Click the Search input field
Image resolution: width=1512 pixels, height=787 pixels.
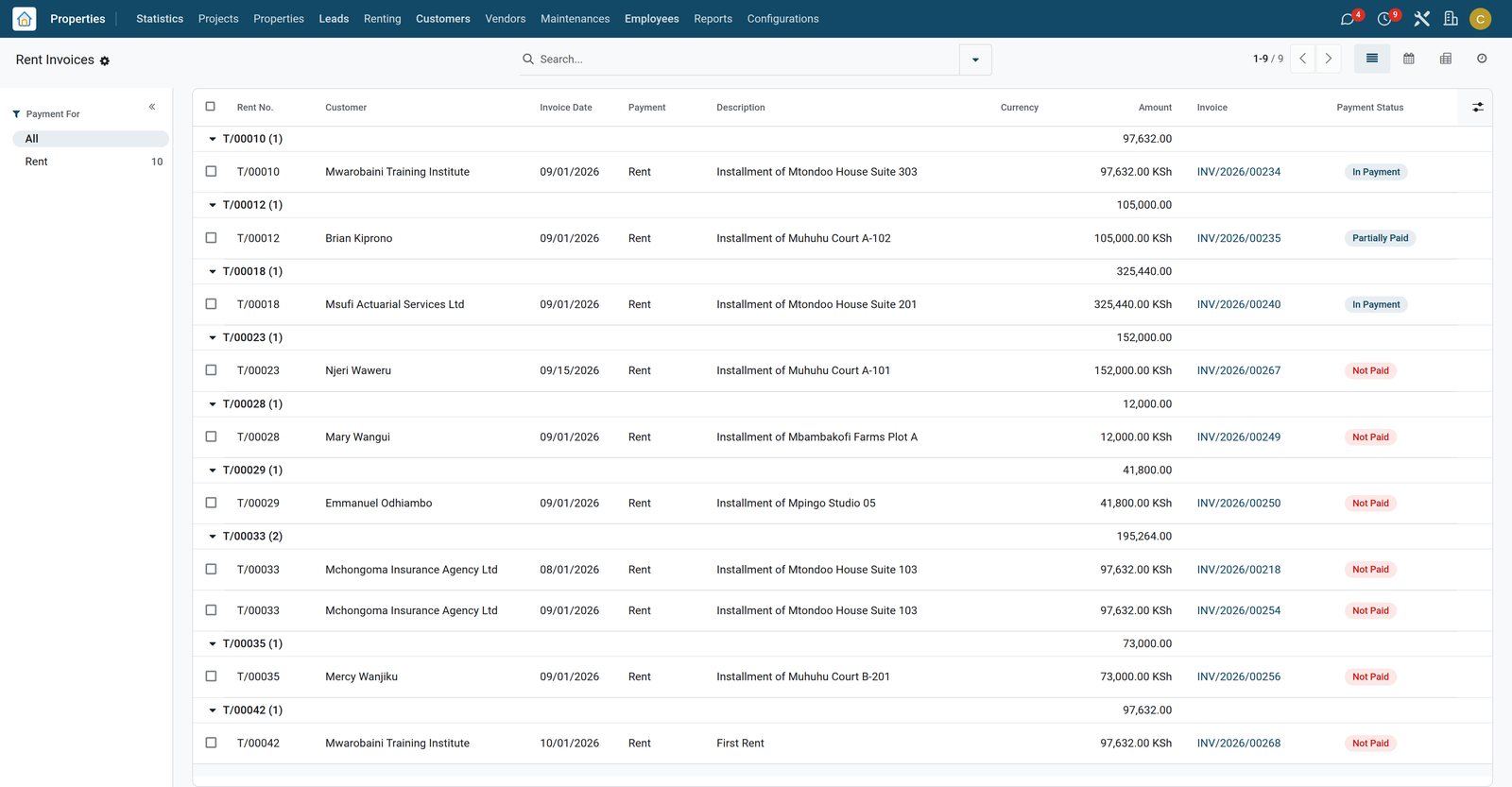(x=747, y=60)
